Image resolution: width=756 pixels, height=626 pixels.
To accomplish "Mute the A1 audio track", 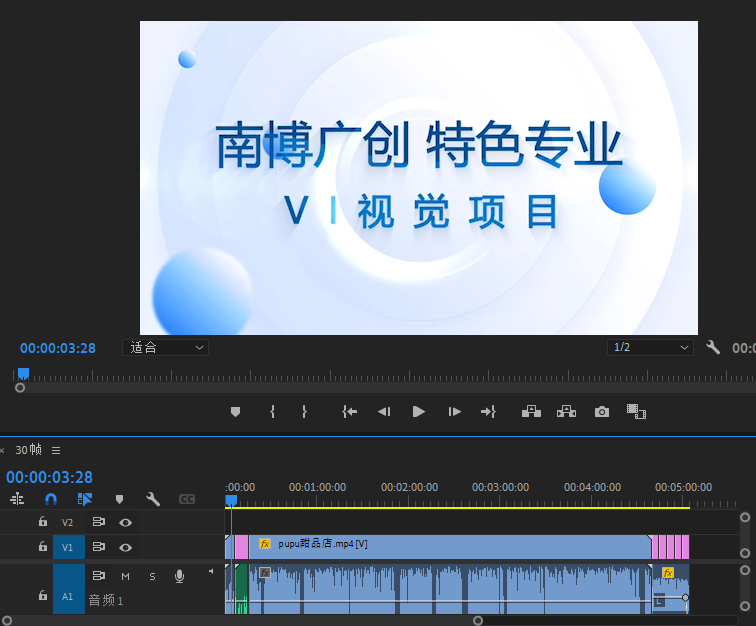I will (x=126, y=576).
